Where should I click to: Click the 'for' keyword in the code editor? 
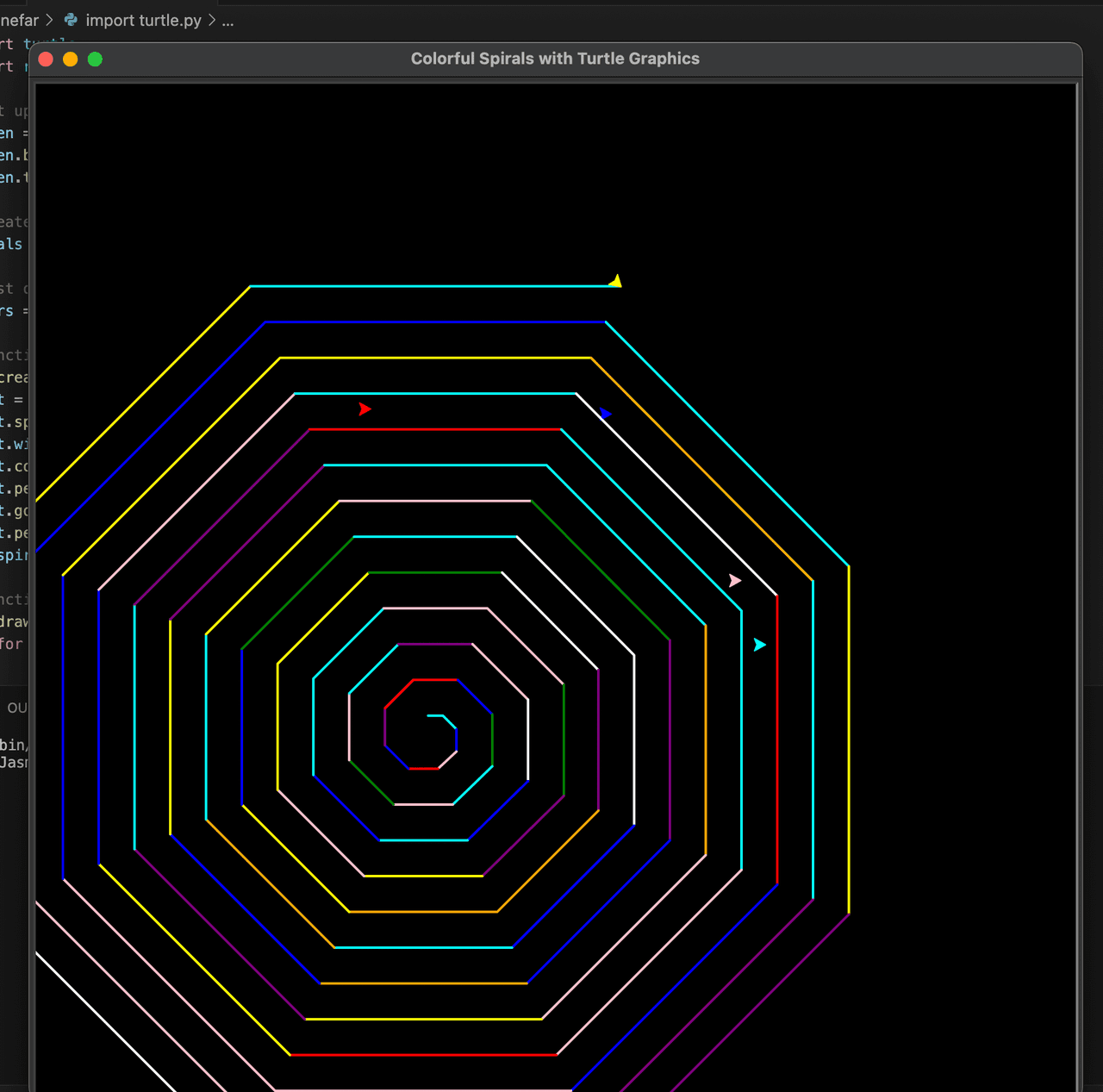tap(11, 644)
